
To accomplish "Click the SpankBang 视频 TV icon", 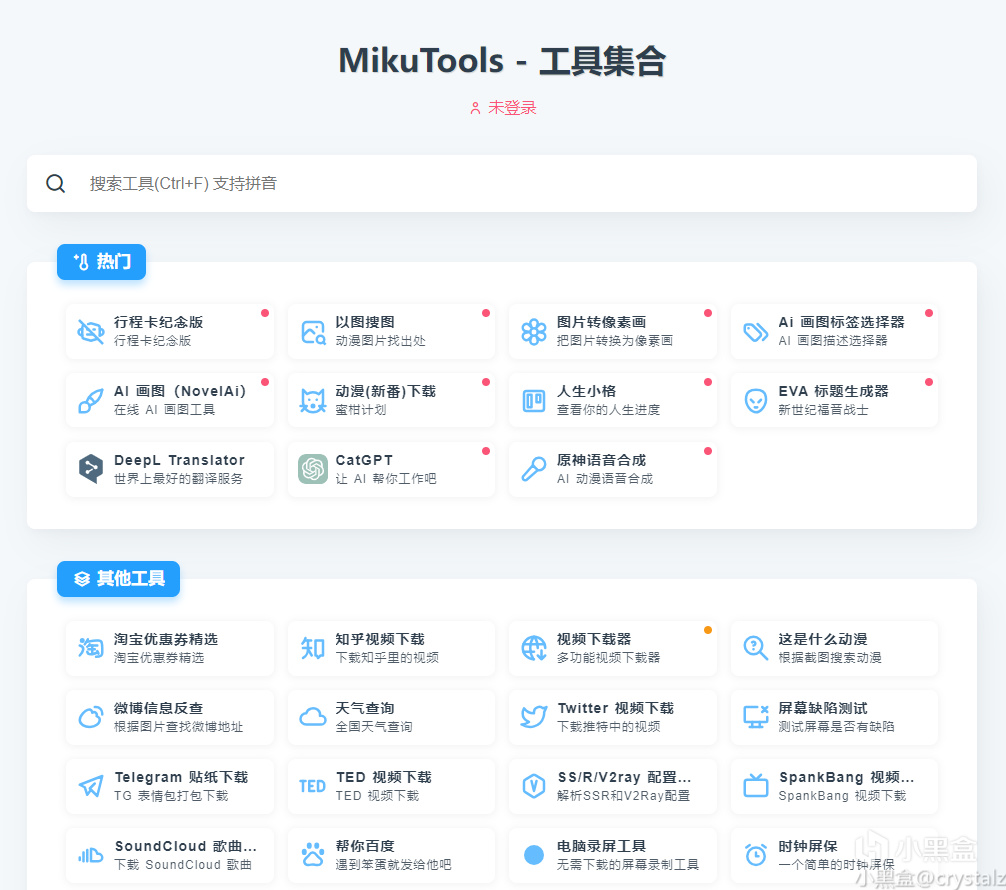I will [755, 786].
